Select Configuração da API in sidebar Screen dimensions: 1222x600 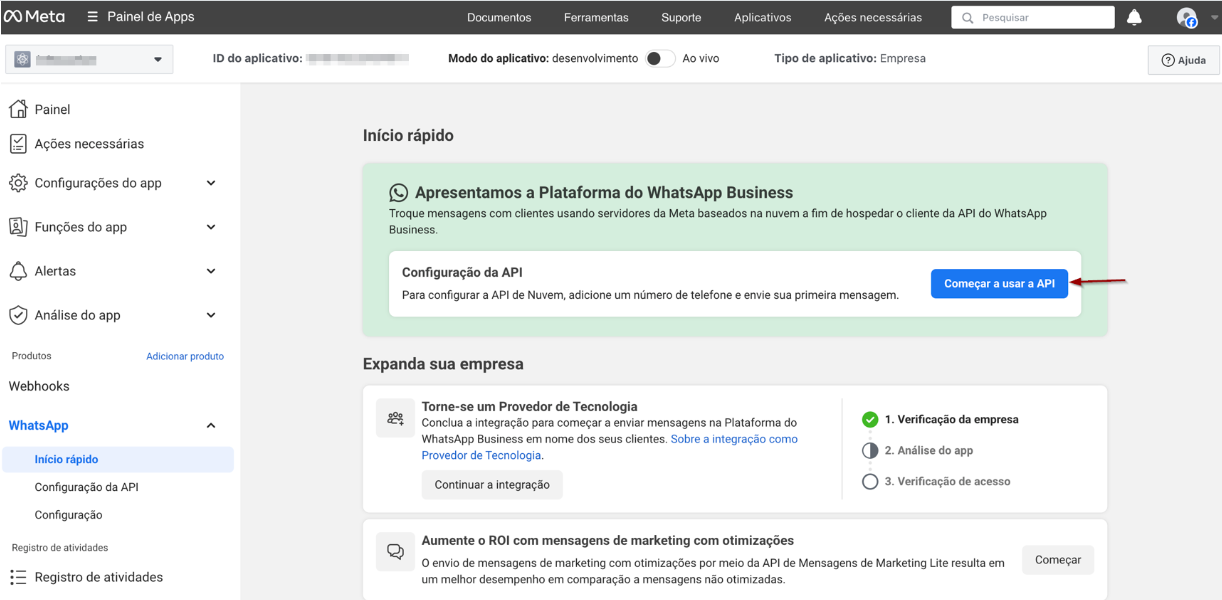86,487
